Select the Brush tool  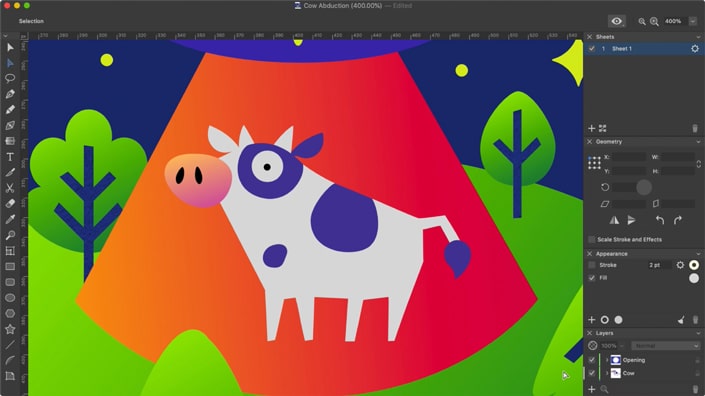coord(10,173)
